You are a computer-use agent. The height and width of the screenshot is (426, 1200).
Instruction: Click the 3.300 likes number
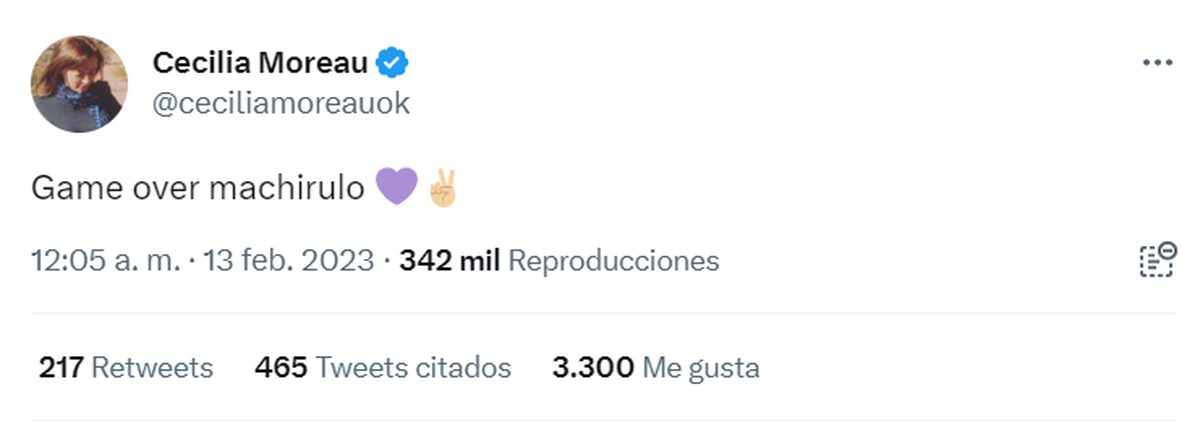(x=592, y=368)
